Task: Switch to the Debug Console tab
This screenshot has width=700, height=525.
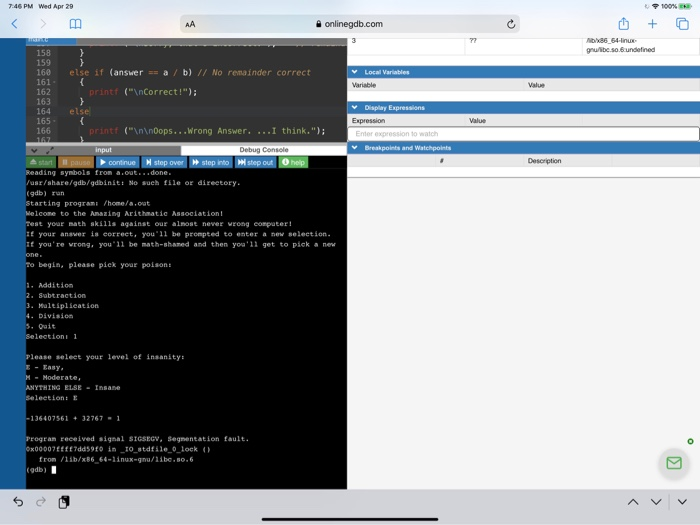Action: click(x=264, y=150)
